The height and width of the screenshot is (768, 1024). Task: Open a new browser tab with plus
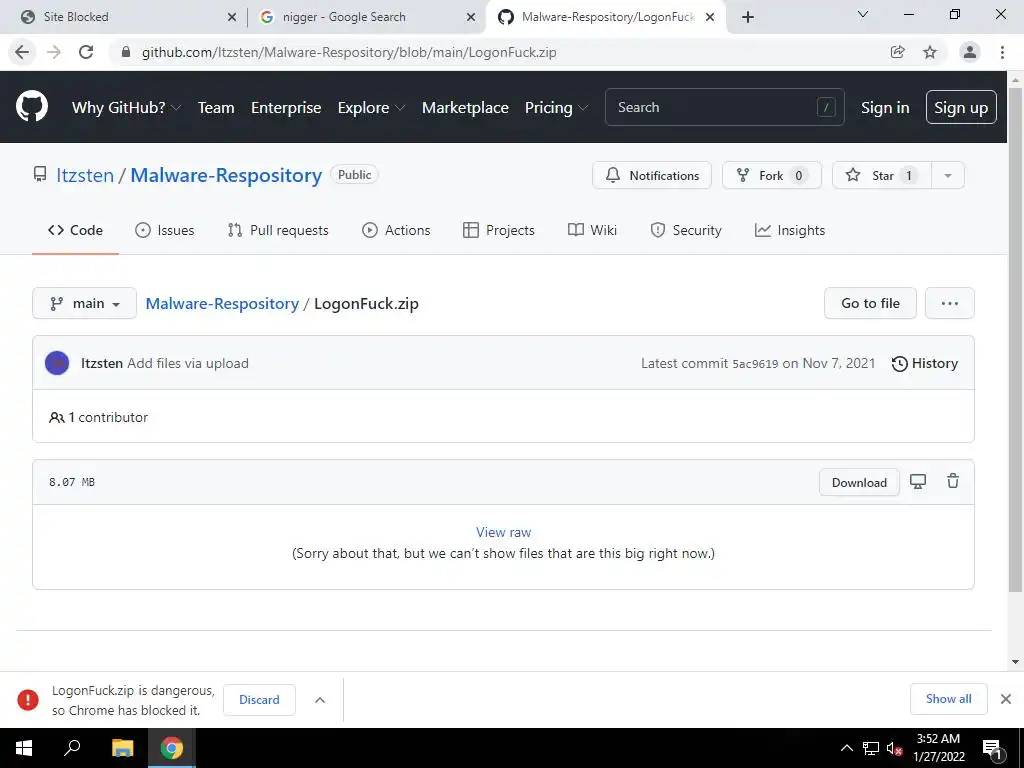(x=748, y=17)
